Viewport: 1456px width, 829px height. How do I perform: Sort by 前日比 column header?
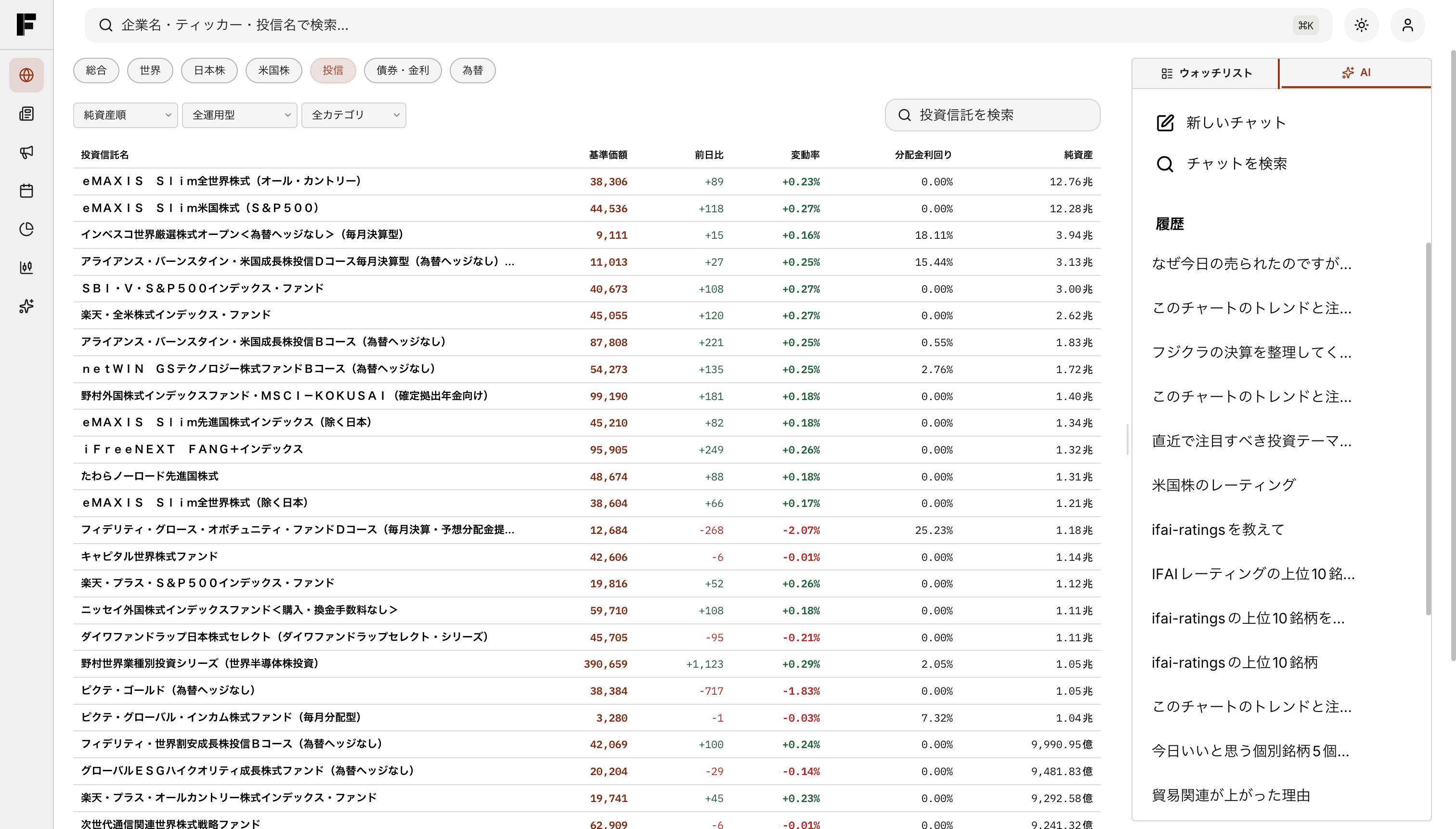tap(708, 155)
